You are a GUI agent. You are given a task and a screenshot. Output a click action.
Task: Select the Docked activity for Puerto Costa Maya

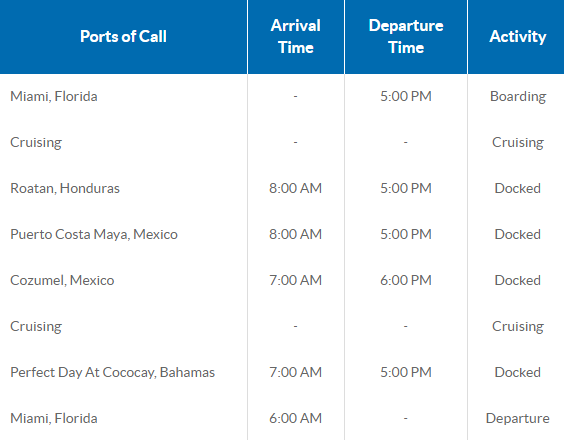[518, 234]
